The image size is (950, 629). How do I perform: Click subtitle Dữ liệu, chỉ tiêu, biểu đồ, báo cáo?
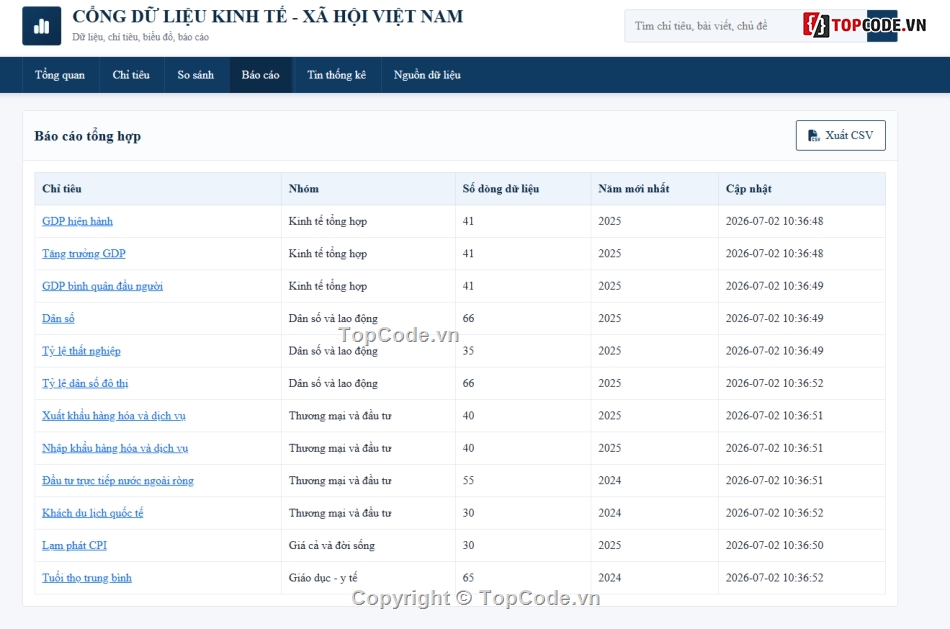pos(141,37)
